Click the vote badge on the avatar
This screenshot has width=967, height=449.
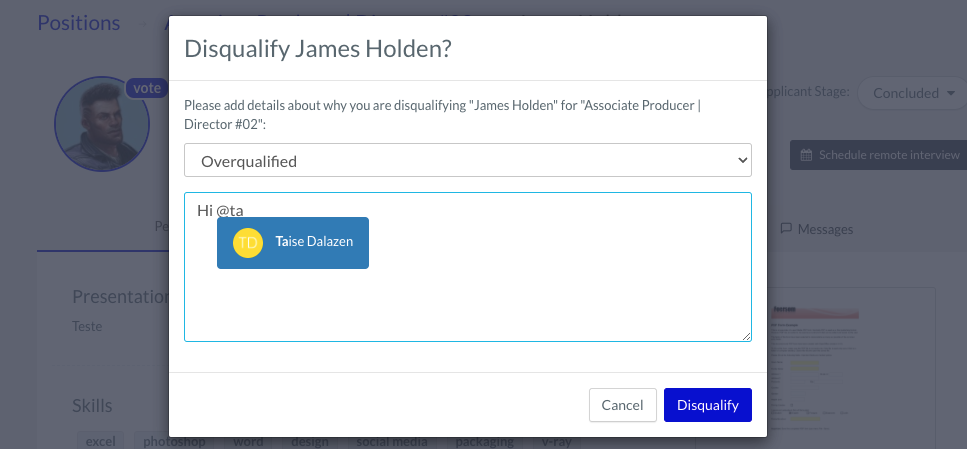click(147, 88)
